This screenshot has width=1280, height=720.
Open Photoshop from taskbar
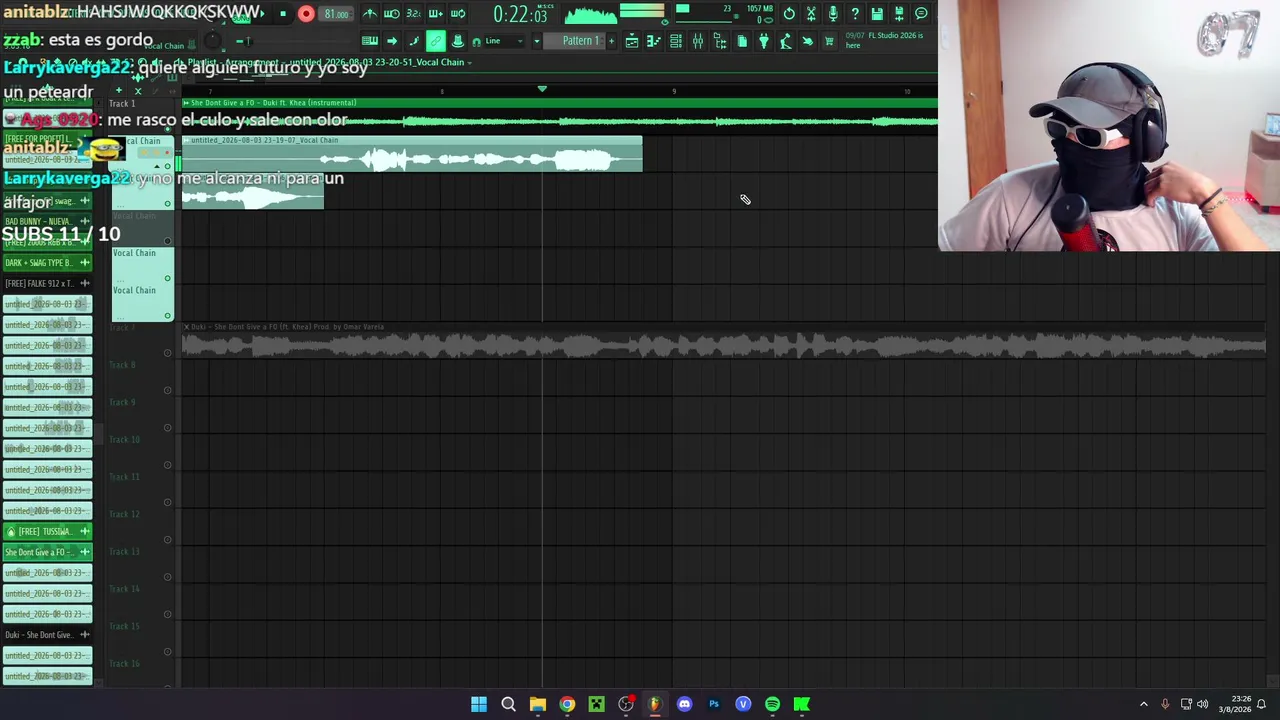[714, 704]
